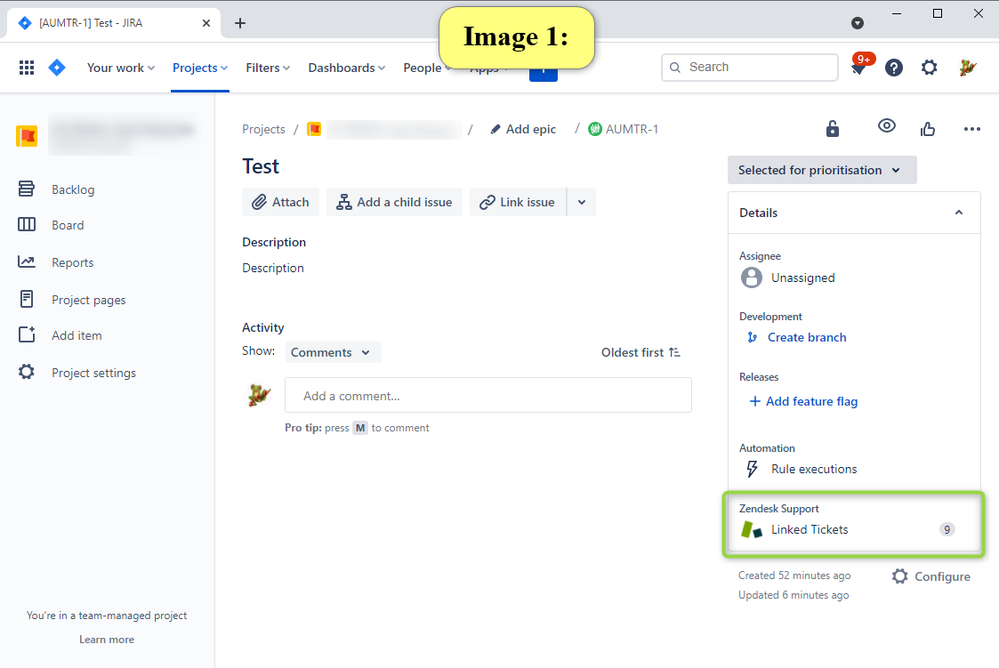Open the Comments activity filter dropdown
Image resolution: width=999 pixels, height=668 pixels.
(x=333, y=352)
